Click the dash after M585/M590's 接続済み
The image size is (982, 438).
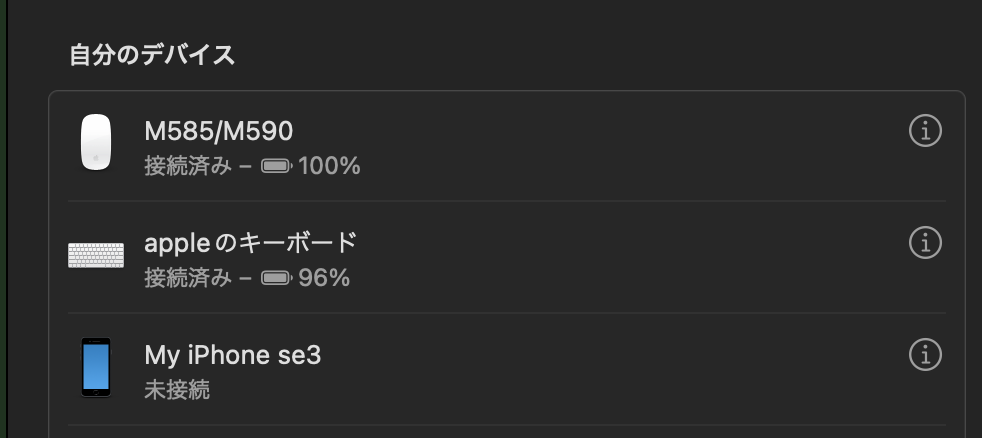[245, 166]
